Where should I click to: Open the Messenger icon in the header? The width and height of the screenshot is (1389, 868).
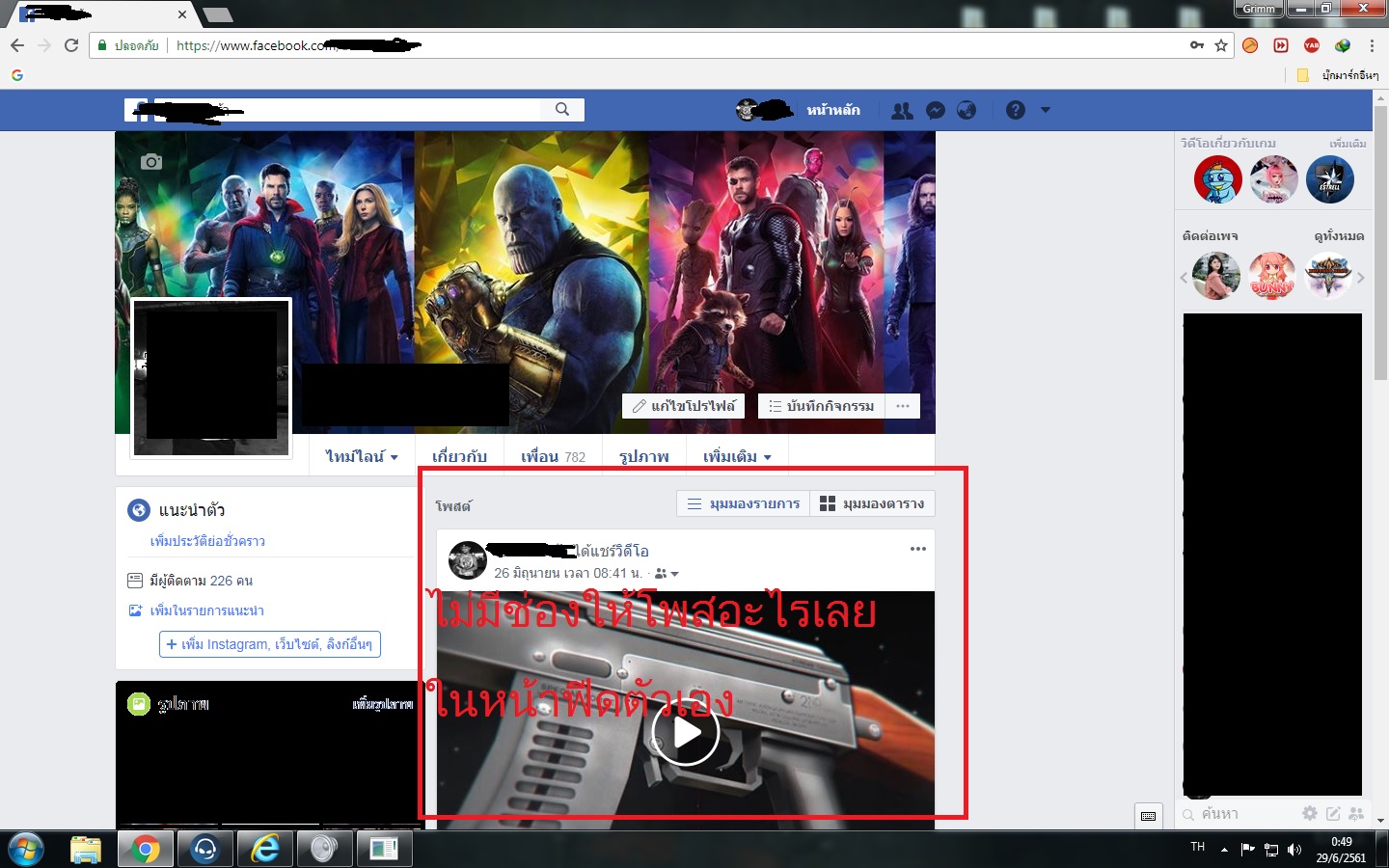935,111
